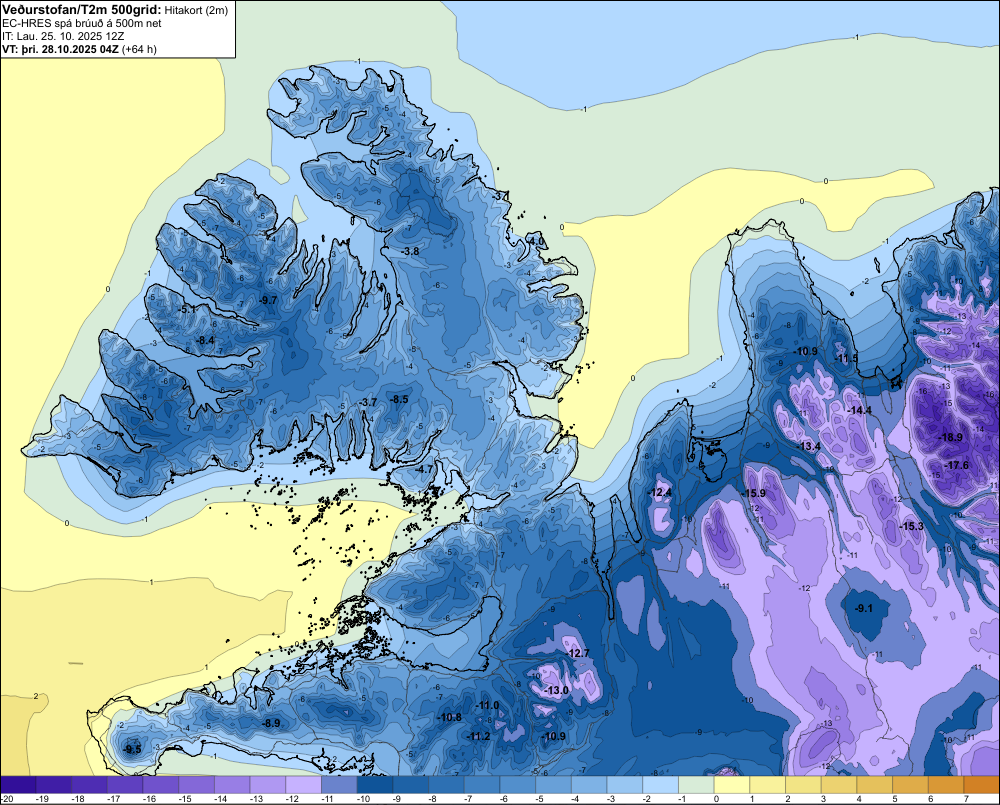Screen dimensions: 1000x805
Task: Click the -5.1 temperature label
Action: click(x=187, y=309)
